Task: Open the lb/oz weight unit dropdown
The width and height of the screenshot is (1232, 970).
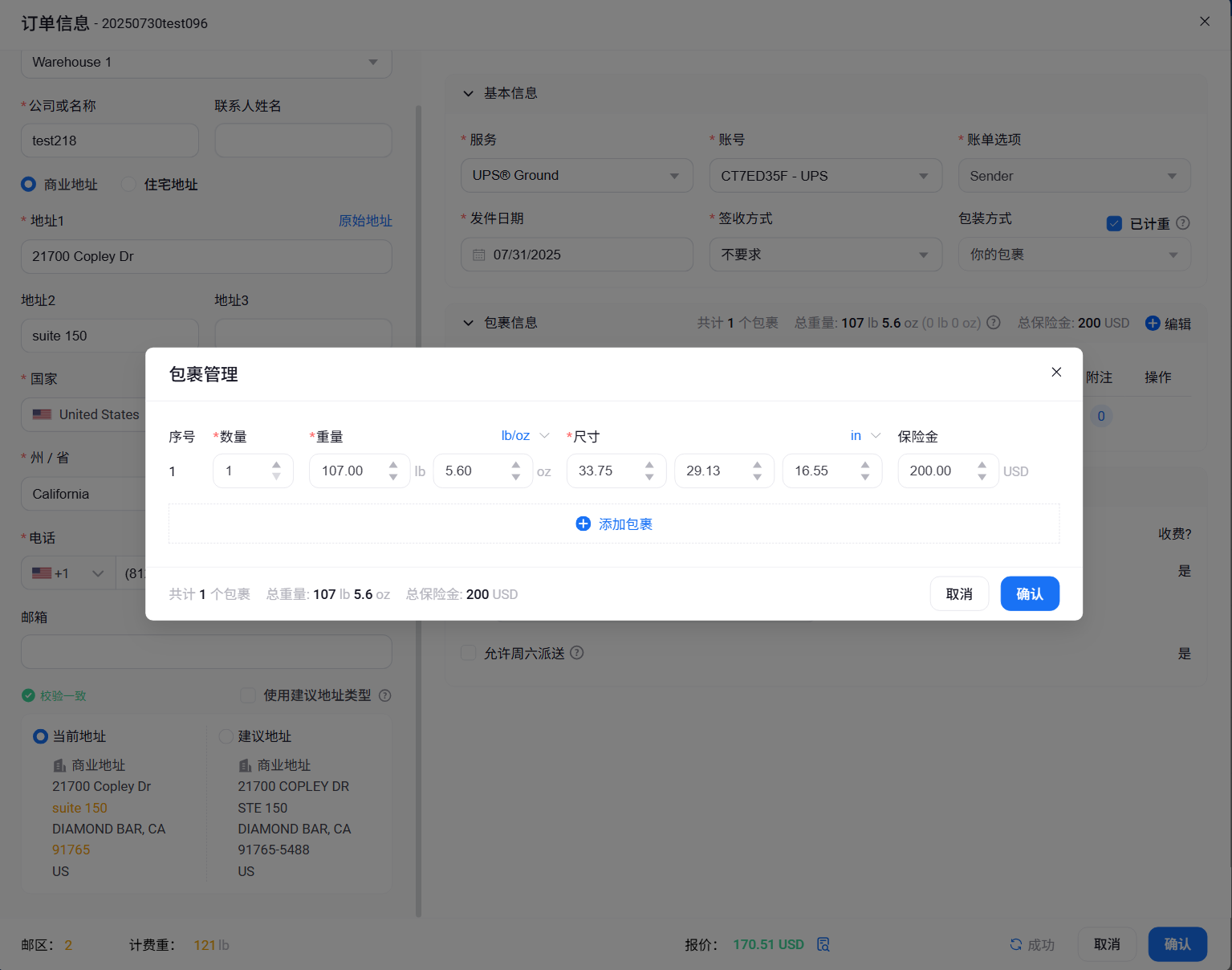Action: [525, 435]
